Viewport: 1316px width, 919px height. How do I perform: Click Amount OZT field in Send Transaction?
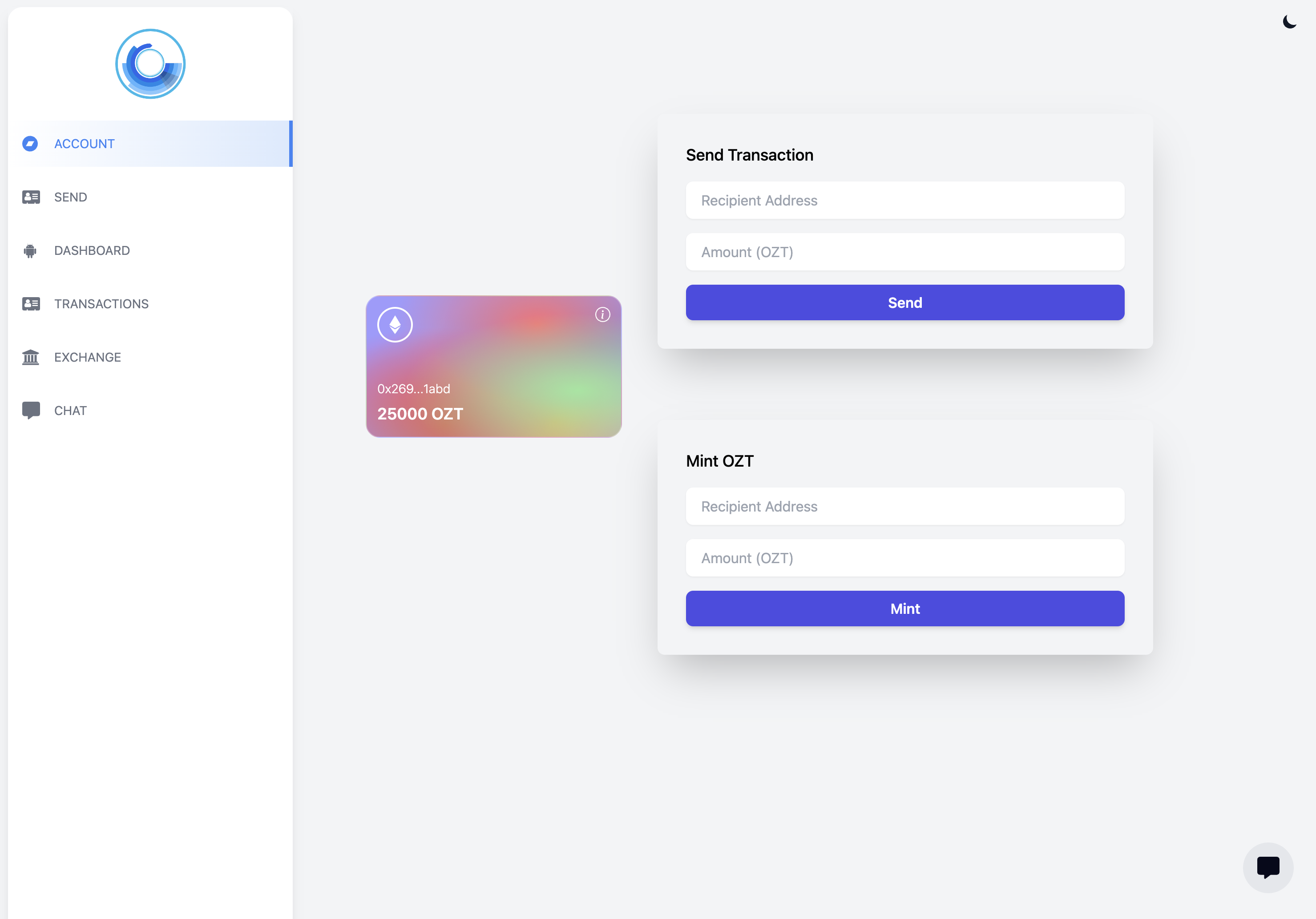(905, 251)
